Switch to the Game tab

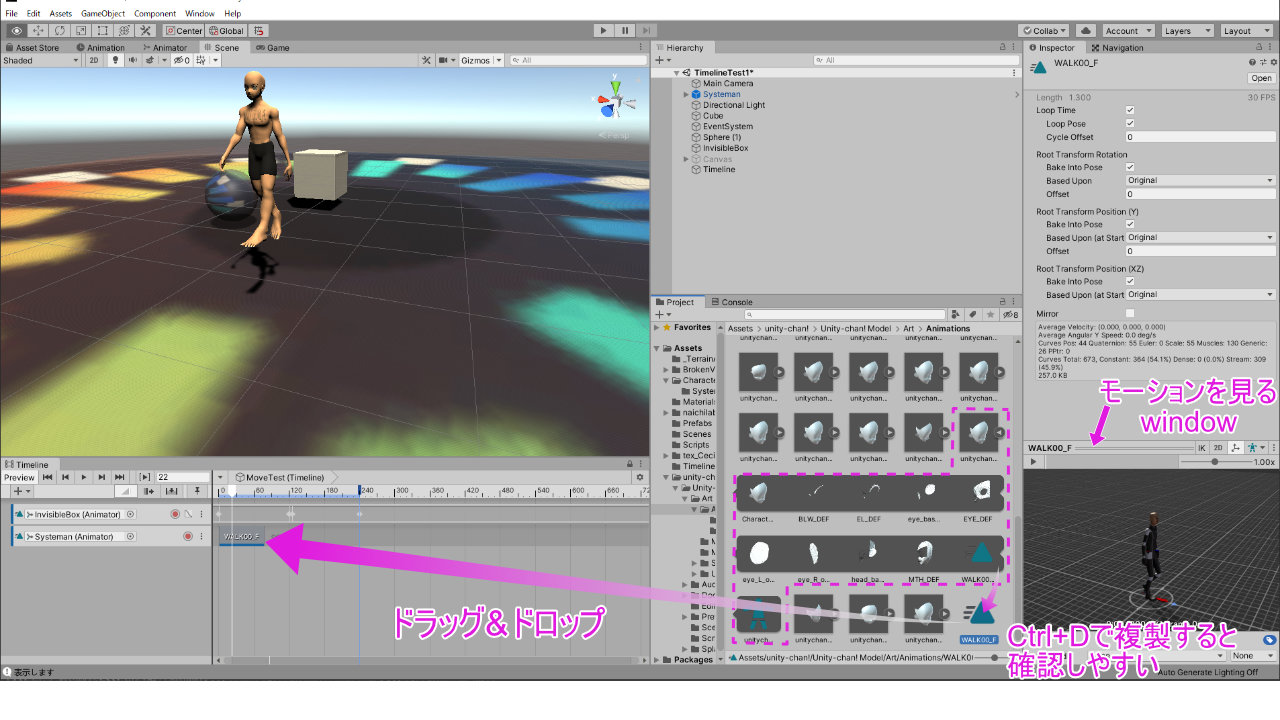273,47
